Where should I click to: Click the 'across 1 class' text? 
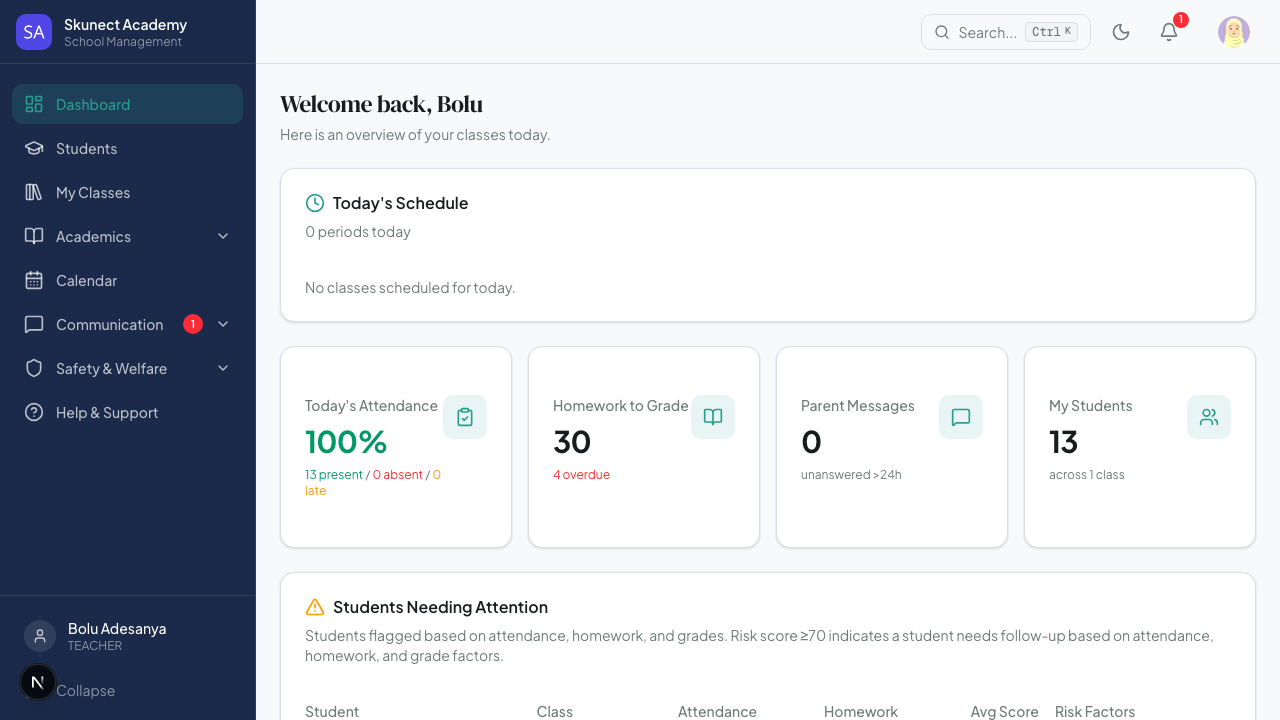pyautogui.click(x=1087, y=475)
